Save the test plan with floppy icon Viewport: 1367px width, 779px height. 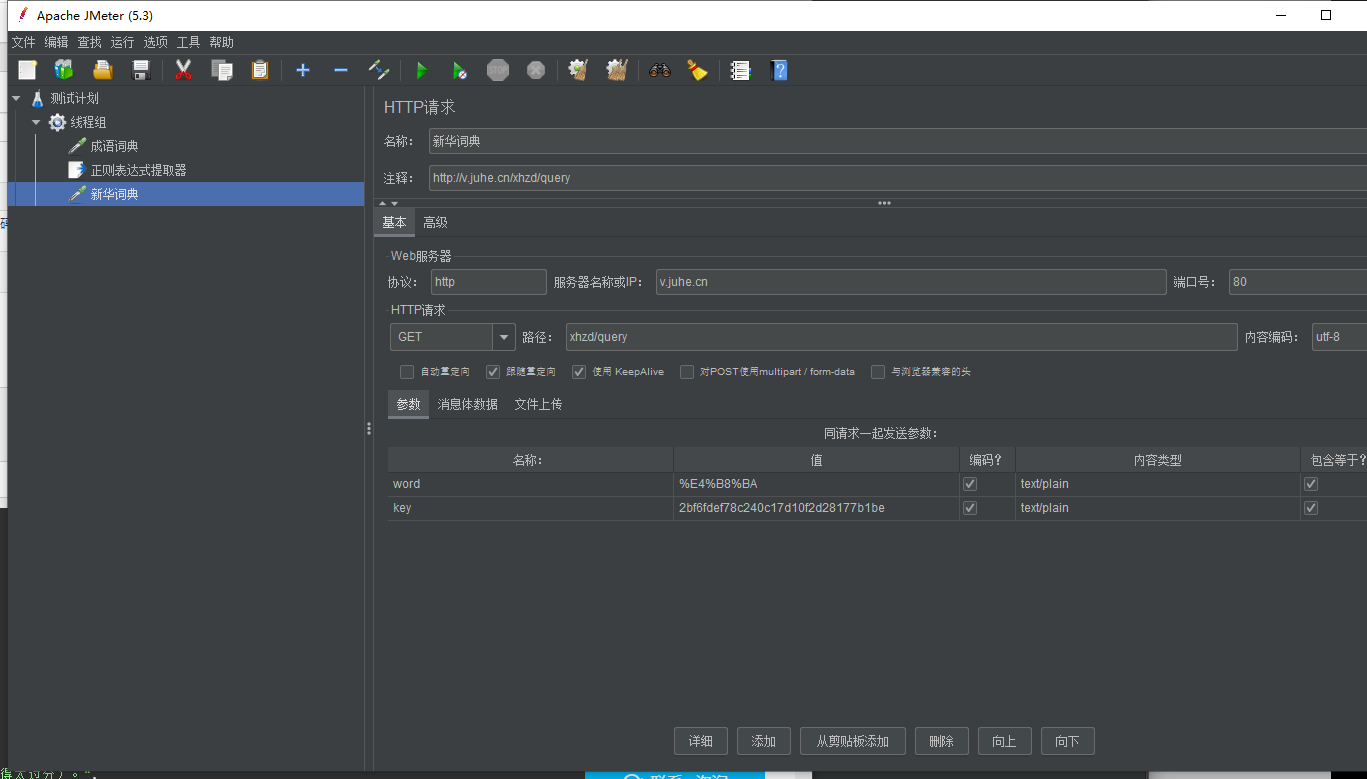pos(141,70)
